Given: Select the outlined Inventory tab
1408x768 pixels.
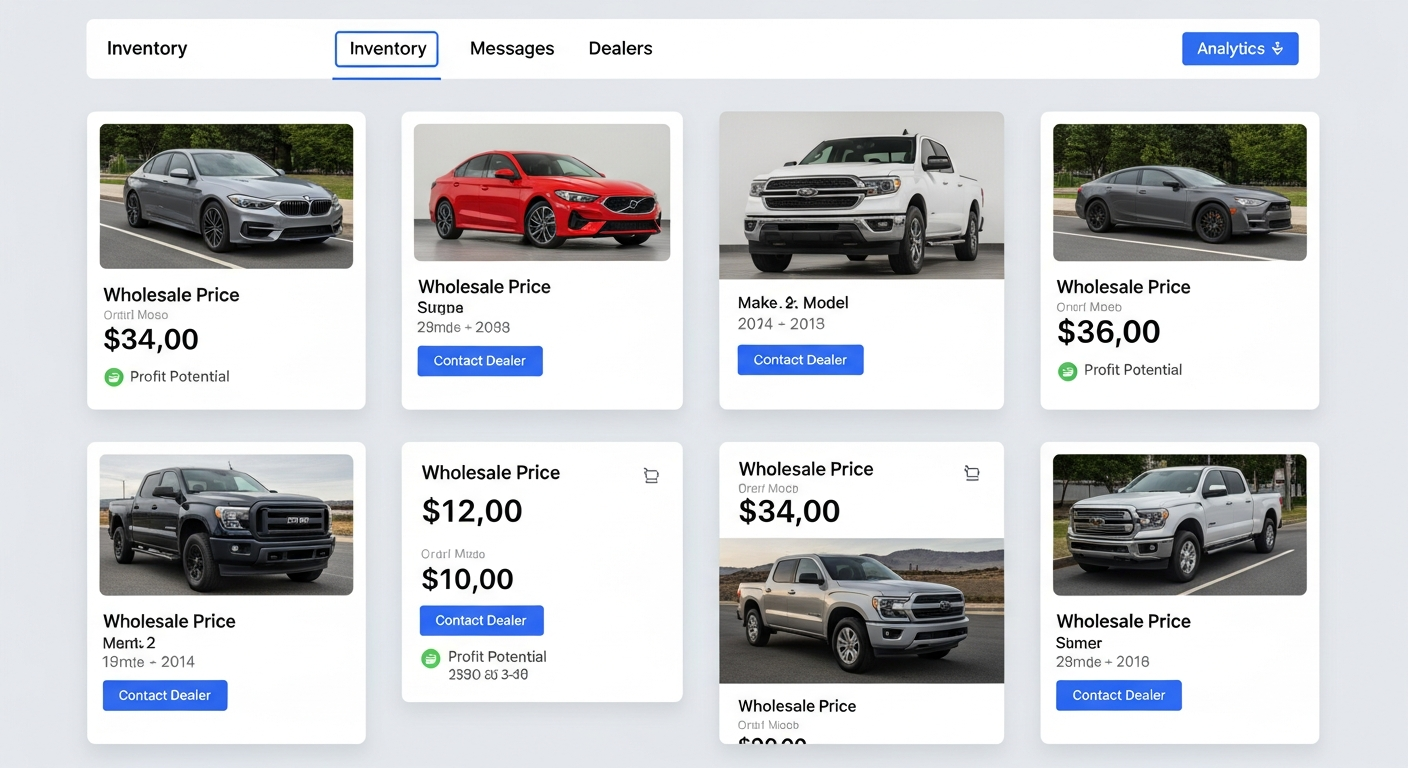Looking at the screenshot, I should coord(387,49).
